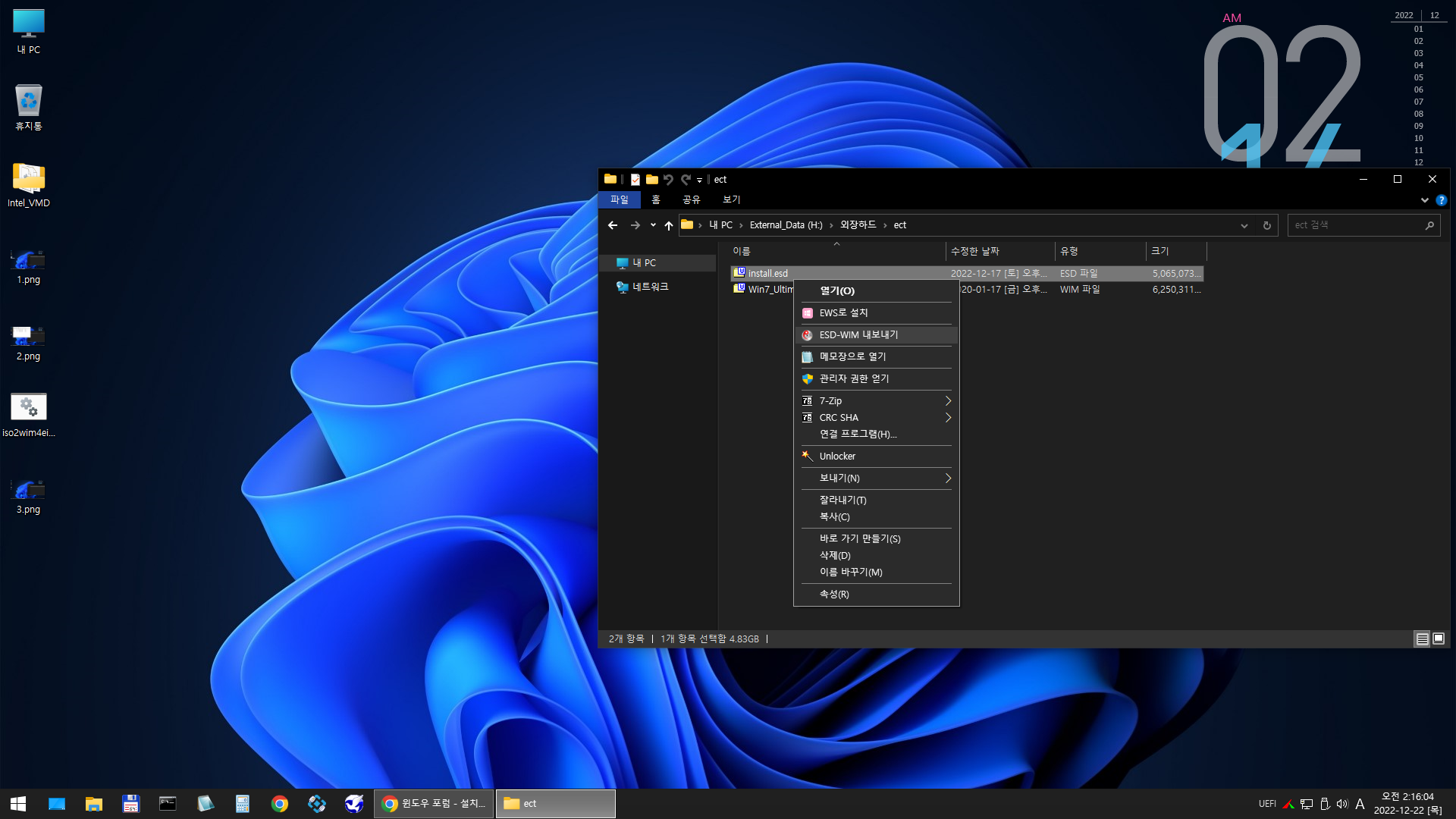This screenshot has width=1456, height=819.
Task: Open the calculator taskbar icon
Action: pyautogui.click(x=243, y=804)
